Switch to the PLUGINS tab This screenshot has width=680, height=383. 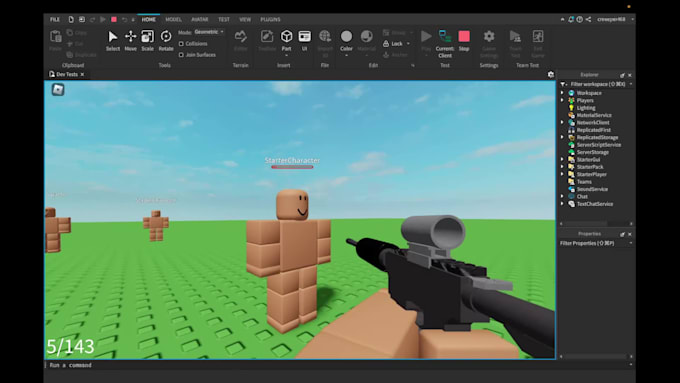[x=270, y=20]
